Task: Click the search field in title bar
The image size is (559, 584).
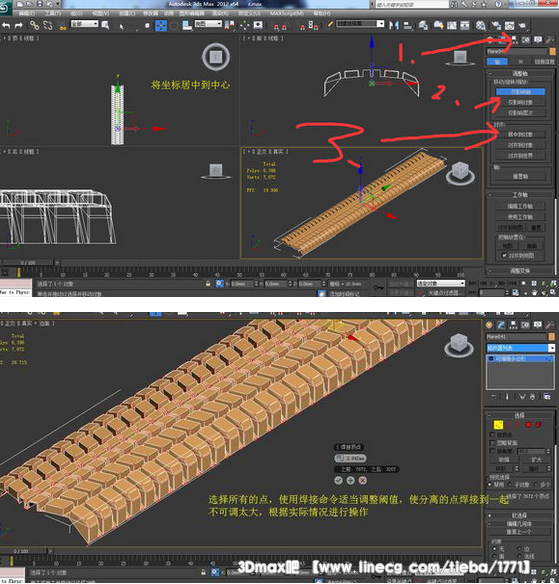Action: point(412,4)
